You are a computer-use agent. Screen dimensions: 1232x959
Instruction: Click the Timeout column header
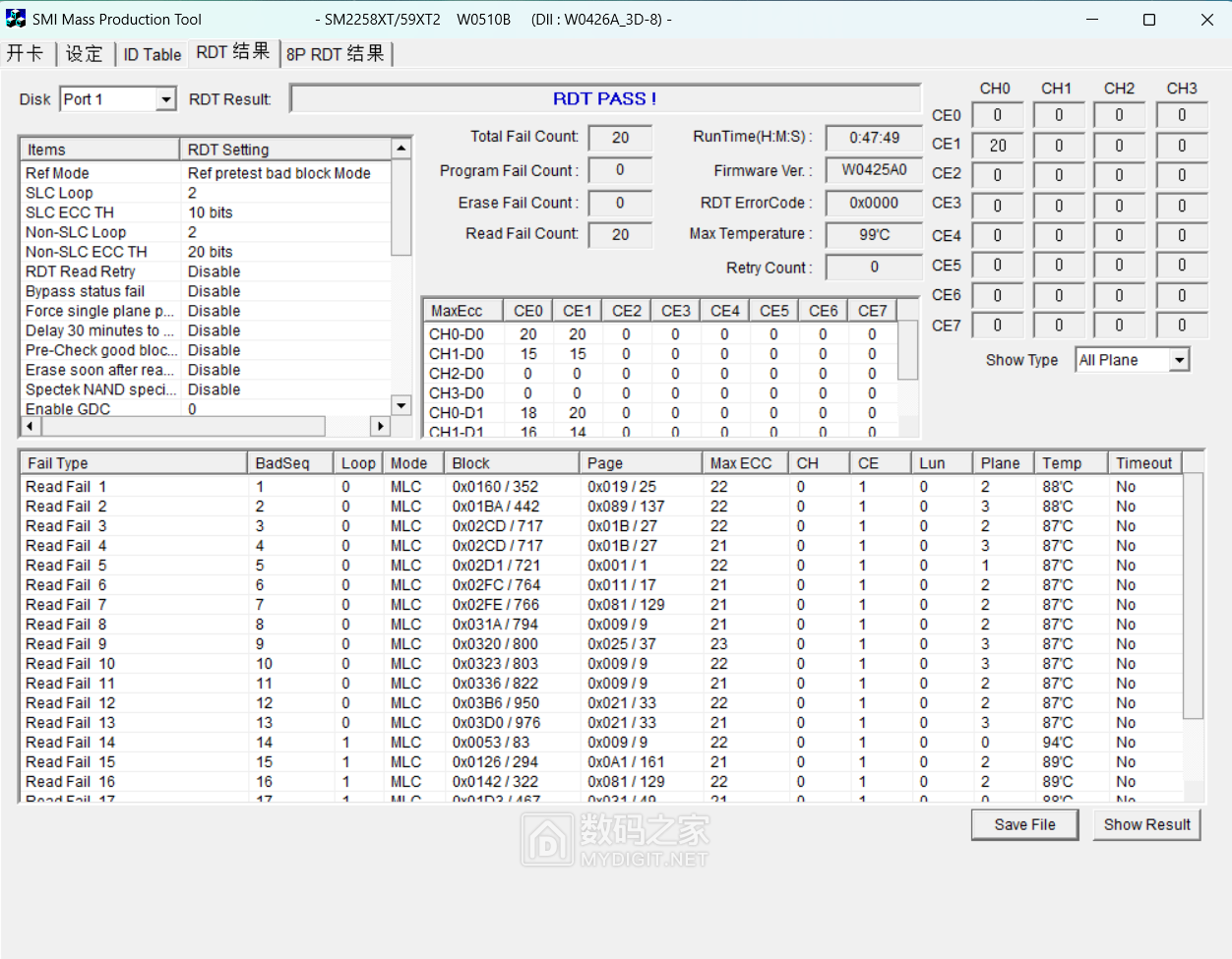[x=1144, y=463]
